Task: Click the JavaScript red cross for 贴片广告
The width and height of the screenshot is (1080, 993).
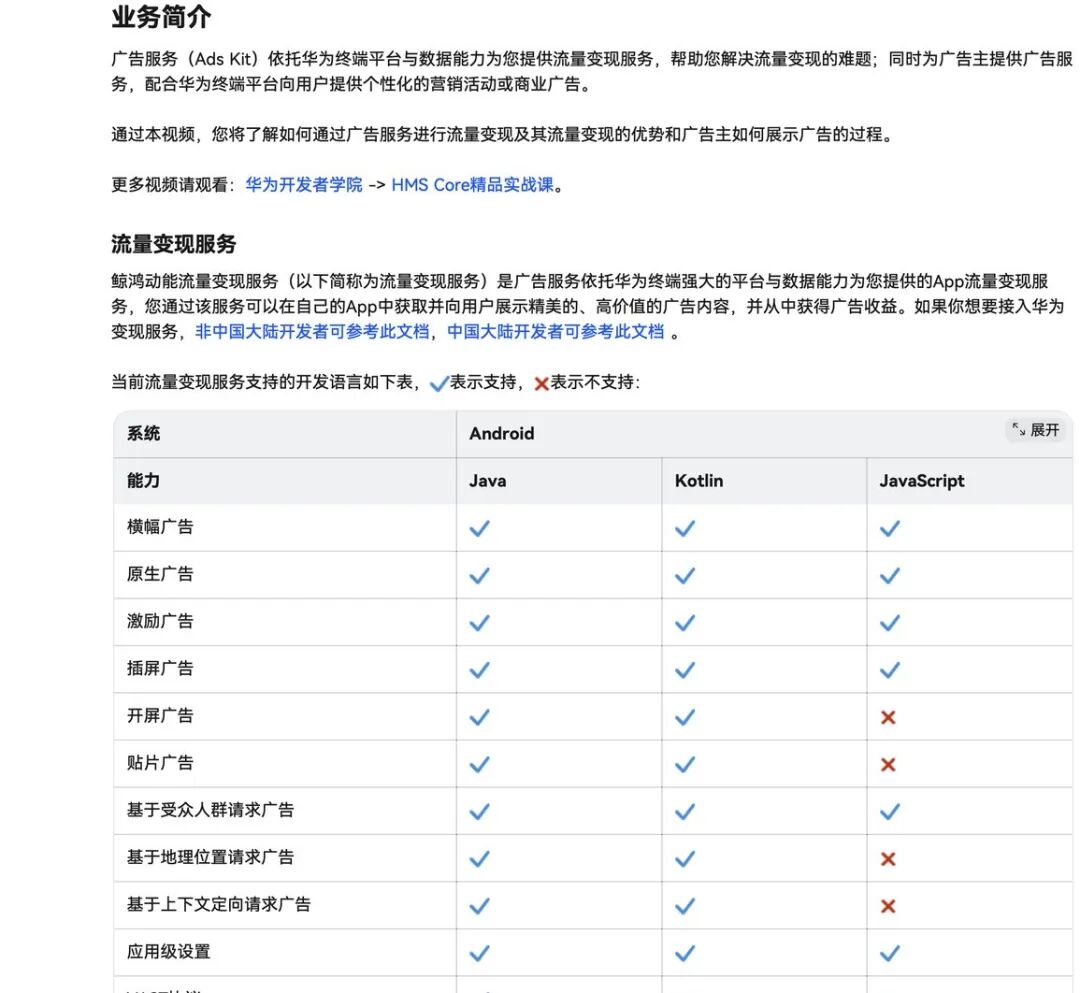Action: point(889,764)
